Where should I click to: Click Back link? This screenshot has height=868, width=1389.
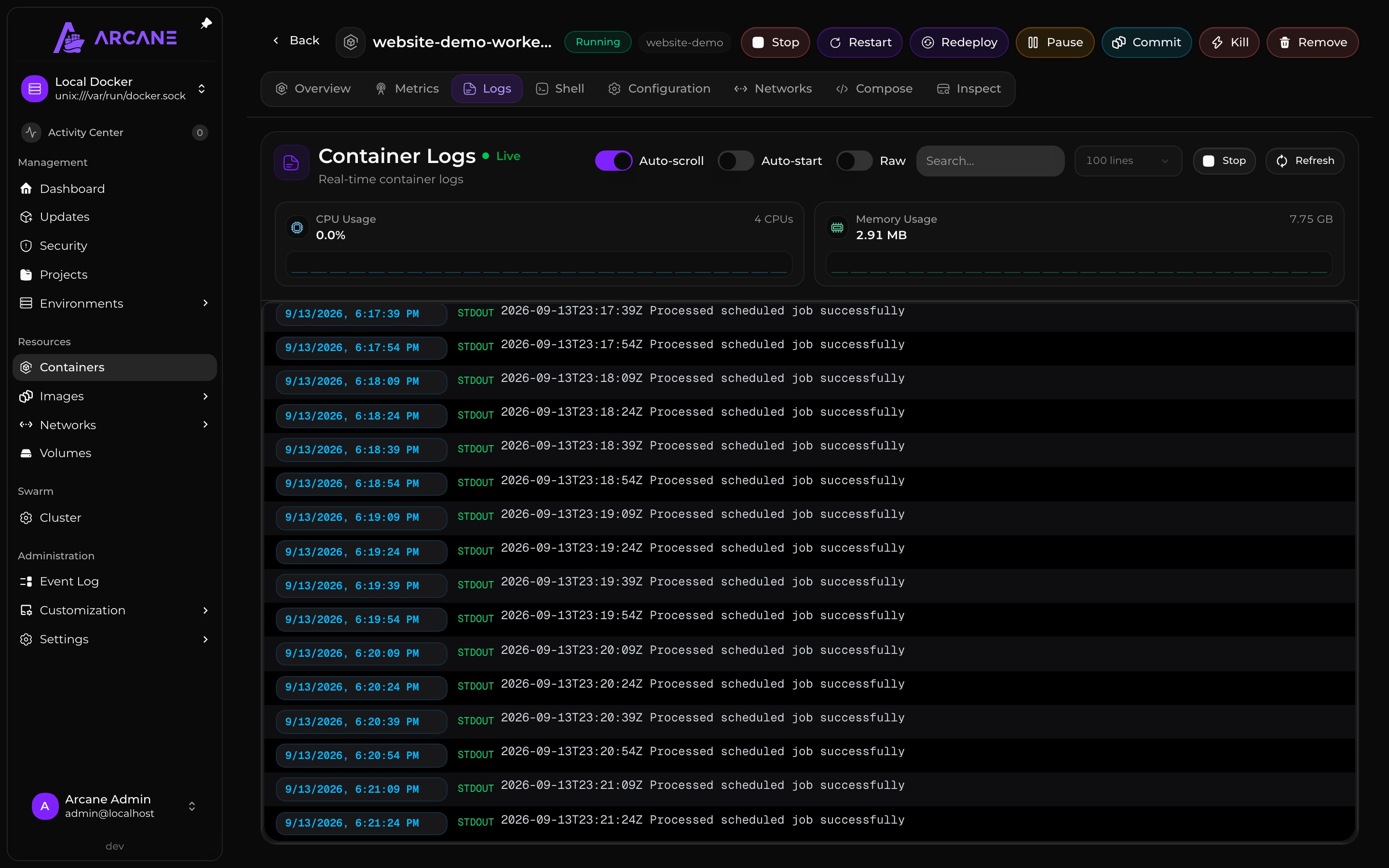click(x=296, y=41)
